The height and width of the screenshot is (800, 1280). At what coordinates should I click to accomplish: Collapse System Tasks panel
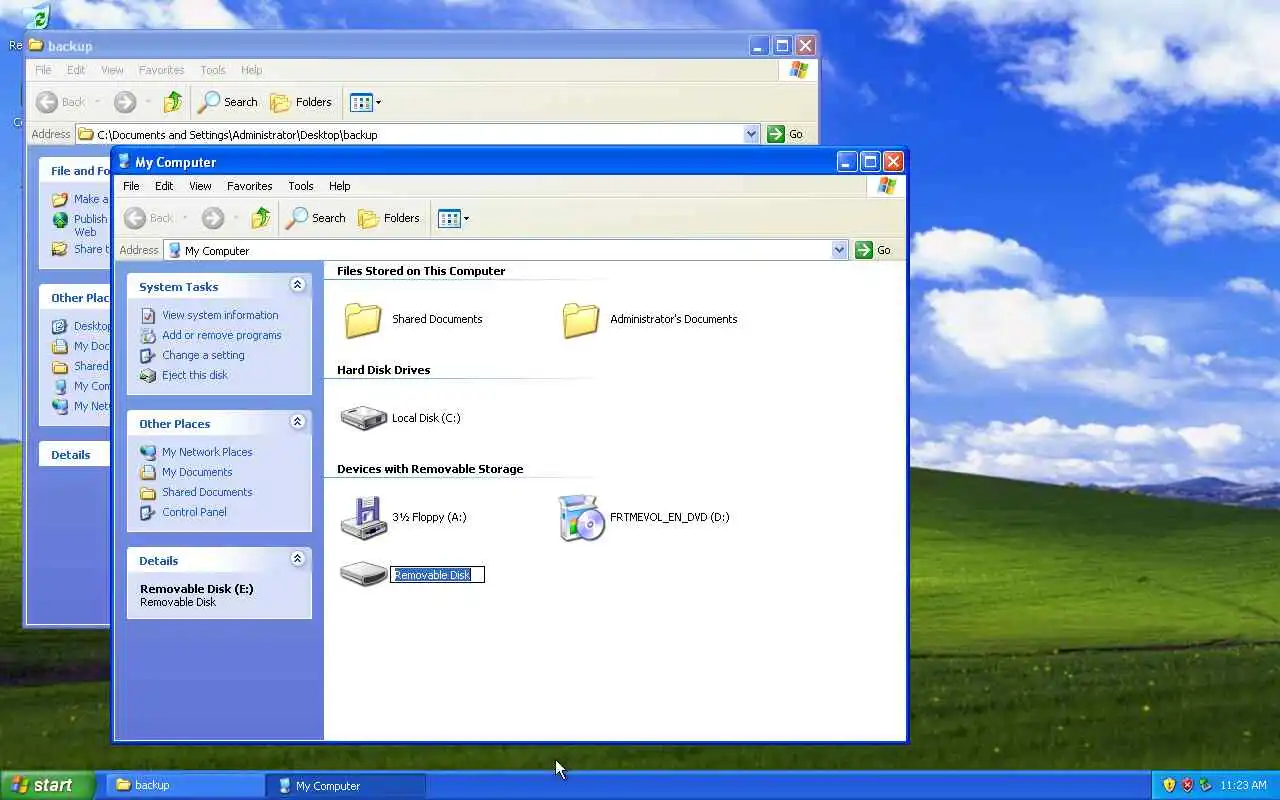[x=297, y=285]
